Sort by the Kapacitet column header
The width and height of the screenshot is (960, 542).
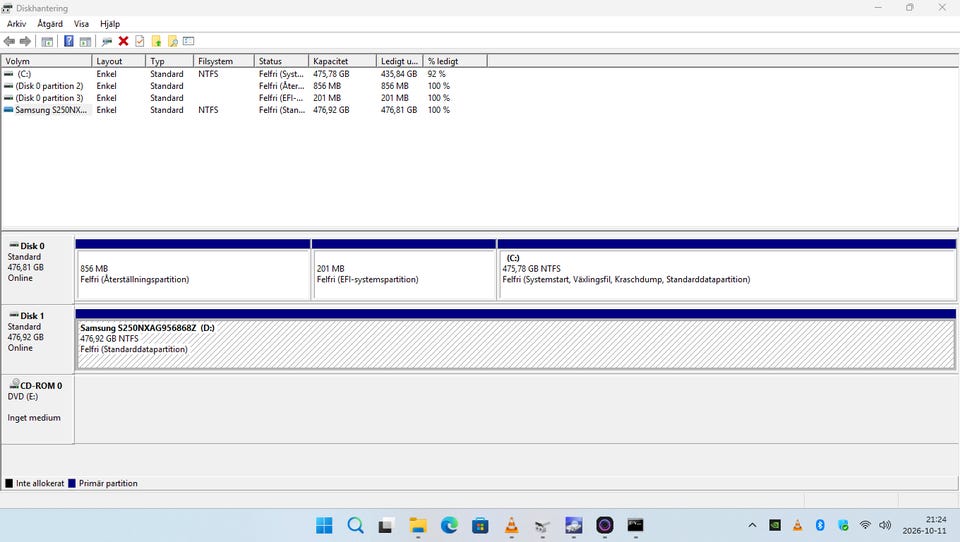point(342,61)
